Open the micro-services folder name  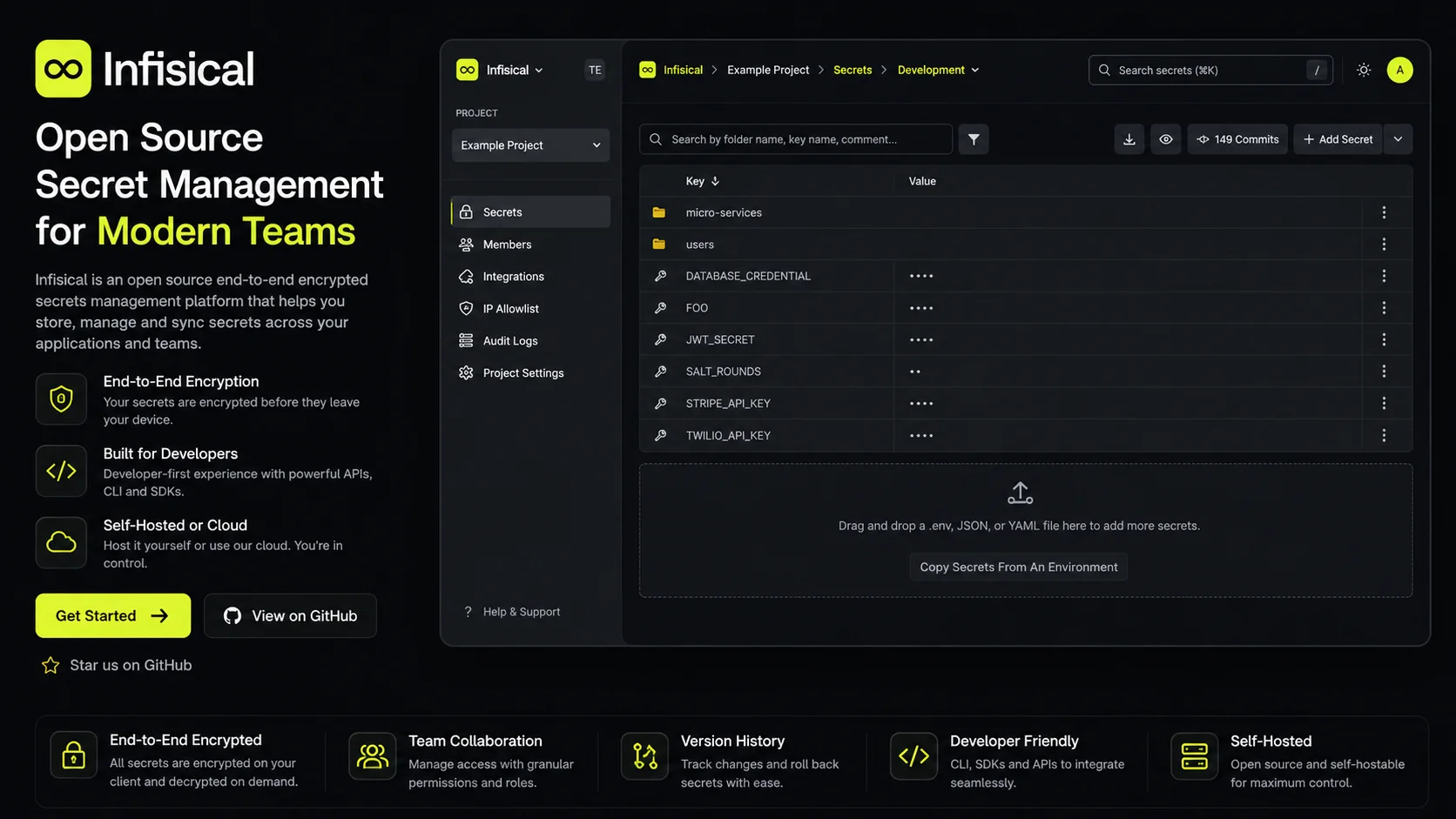pyautogui.click(x=724, y=212)
